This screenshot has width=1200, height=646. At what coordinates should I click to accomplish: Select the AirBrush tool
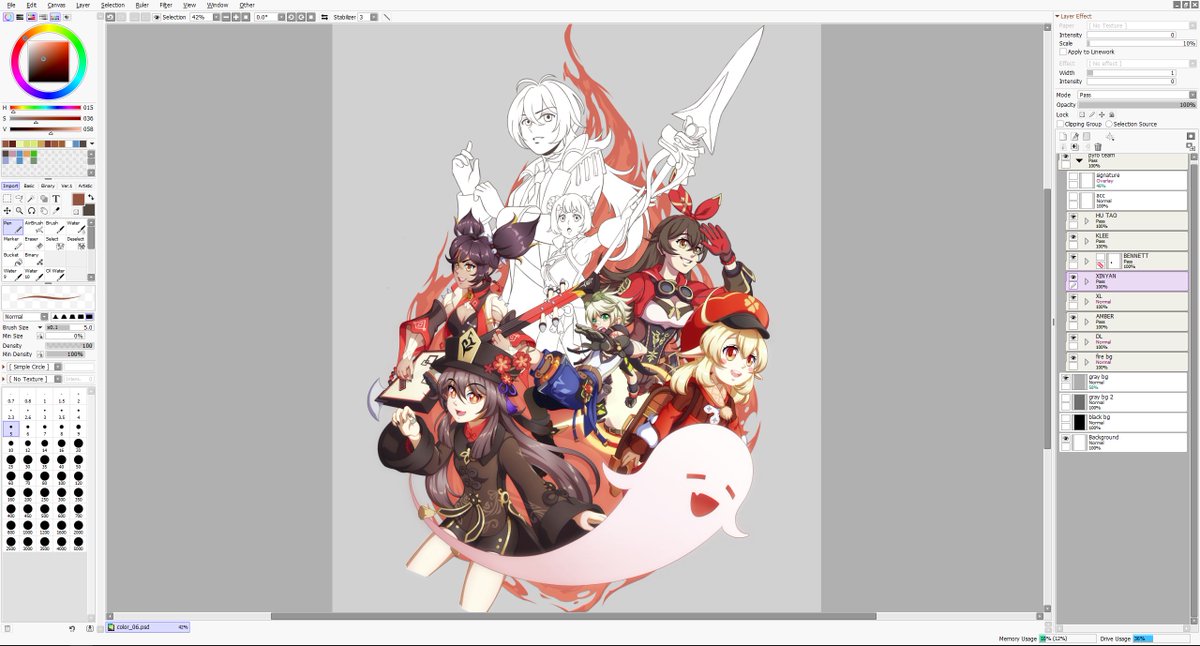34,228
